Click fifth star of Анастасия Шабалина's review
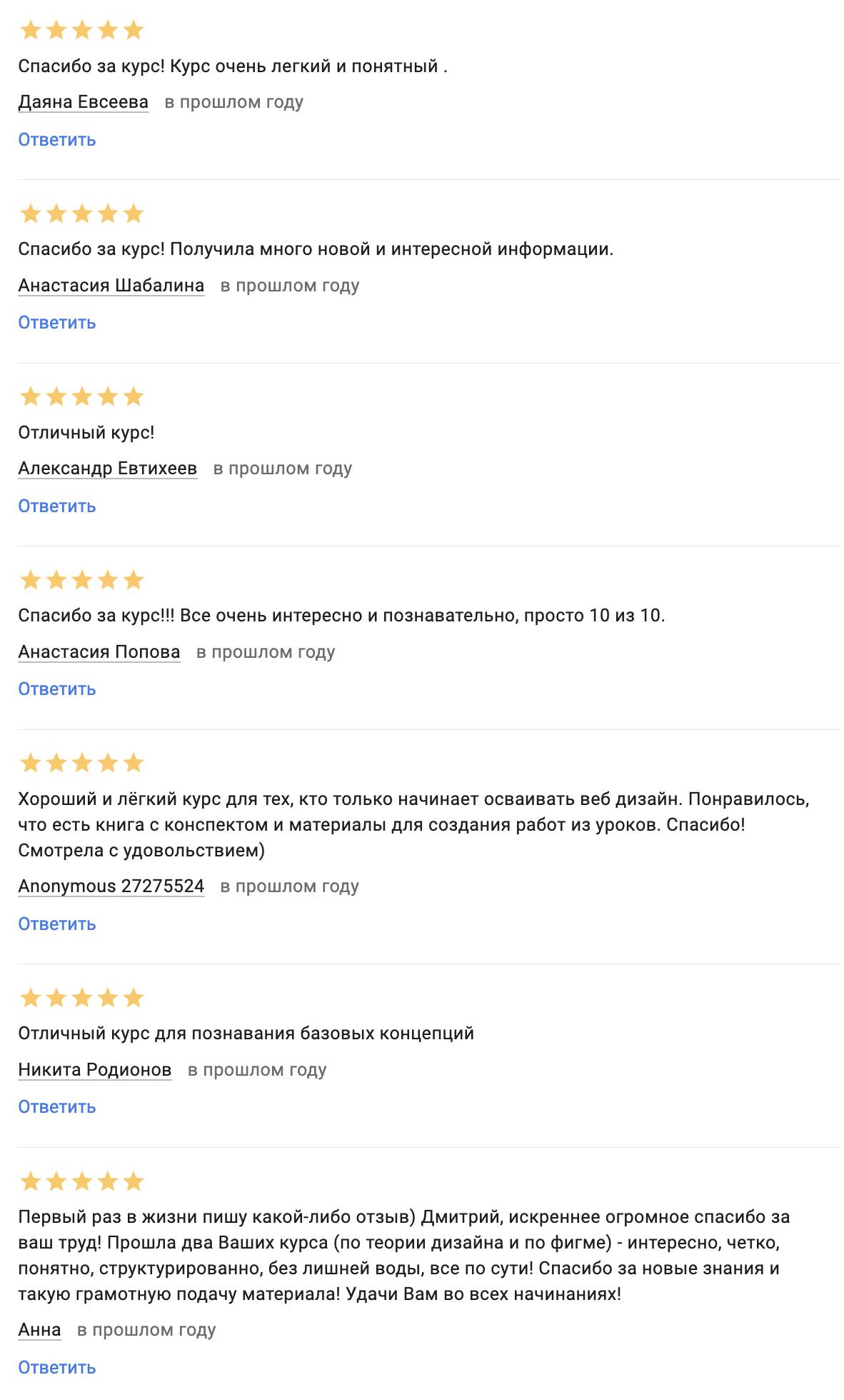 (x=134, y=214)
